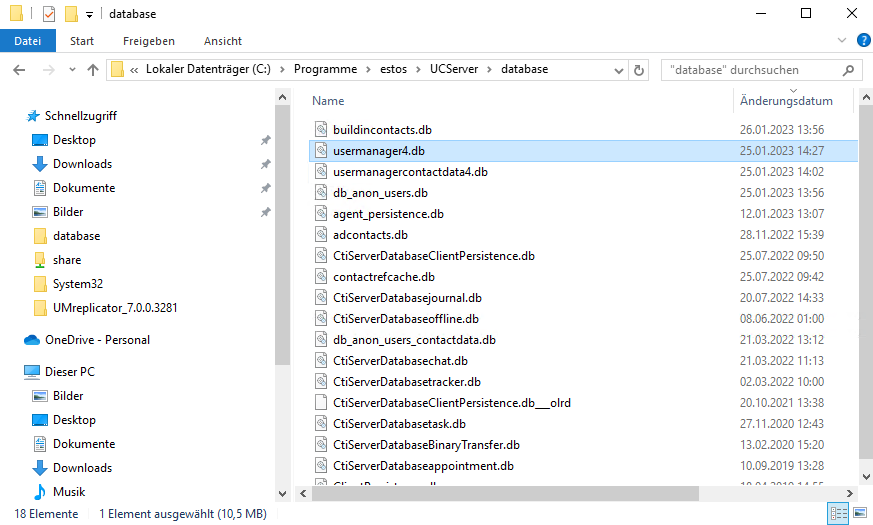This screenshot has width=873, height=525.
Task: Unpin Desktop from Schnellzugriff
Action: coord(265,140)
